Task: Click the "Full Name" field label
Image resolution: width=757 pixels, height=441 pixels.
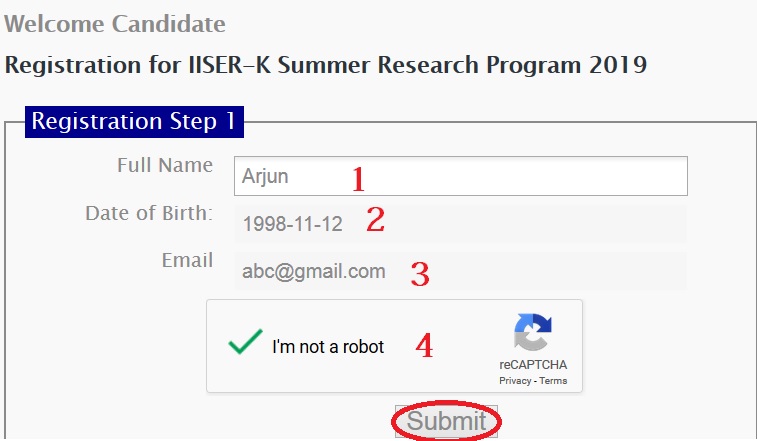Action: 164,165
